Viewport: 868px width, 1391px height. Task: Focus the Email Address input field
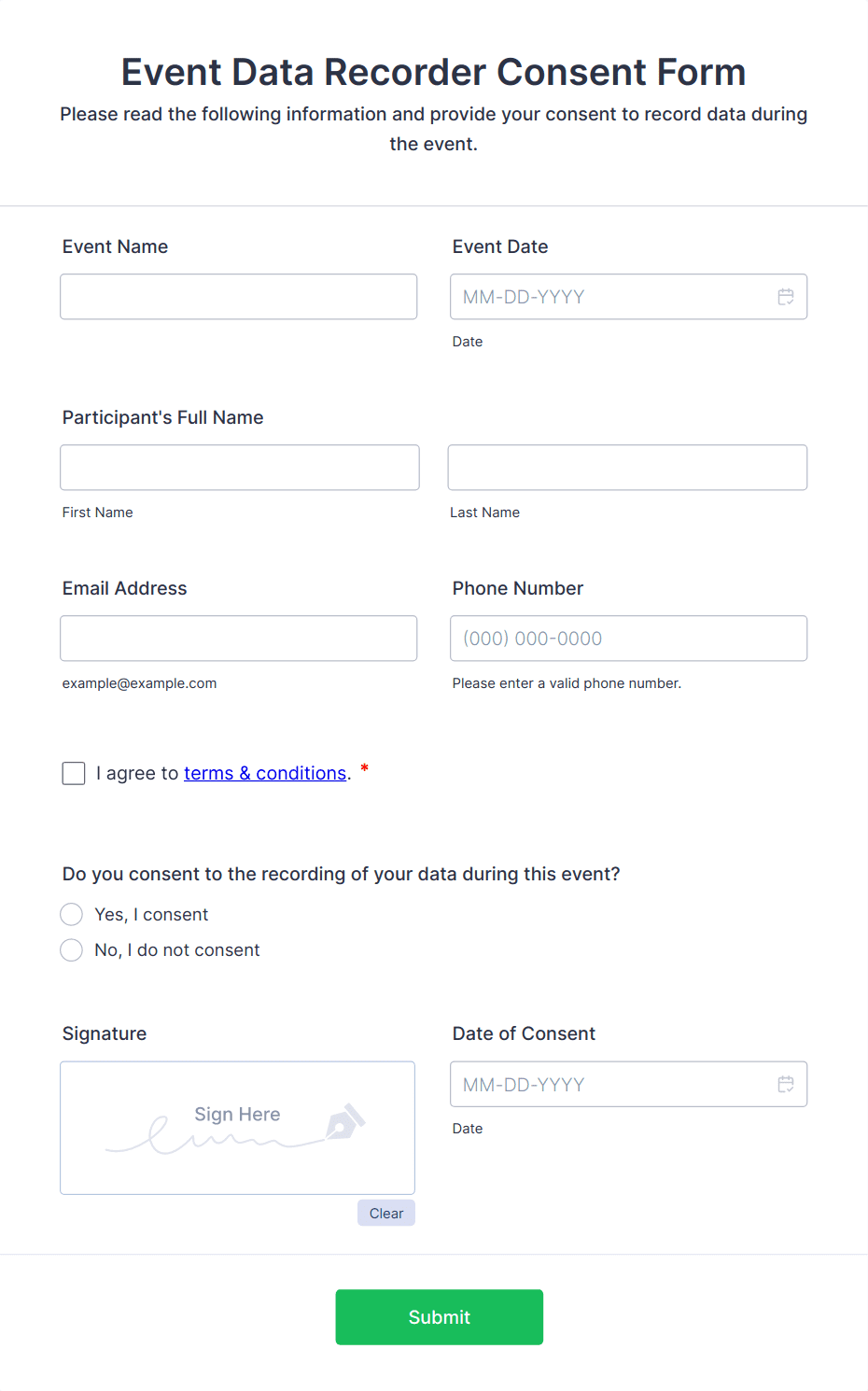coord(238,638)
